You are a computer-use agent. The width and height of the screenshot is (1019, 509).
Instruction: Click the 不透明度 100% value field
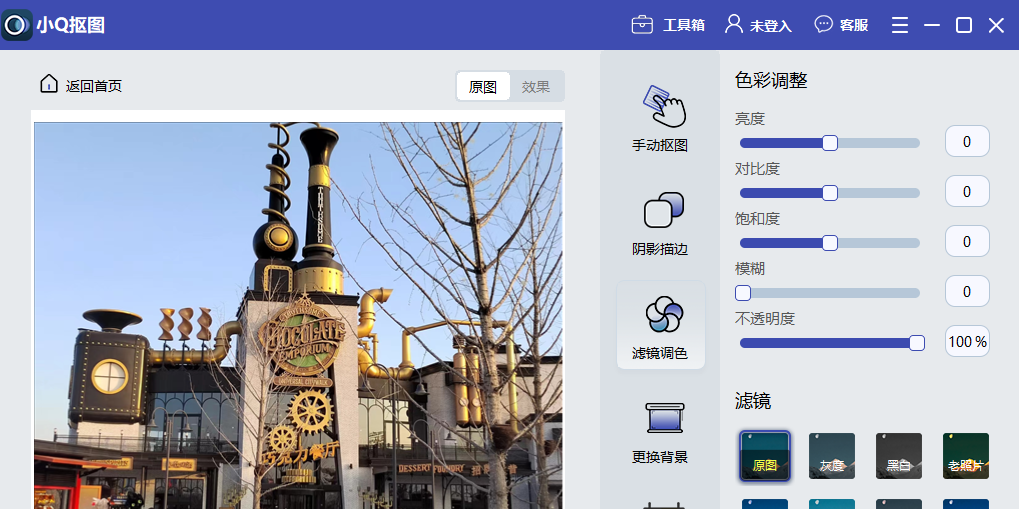coord(967,341)
